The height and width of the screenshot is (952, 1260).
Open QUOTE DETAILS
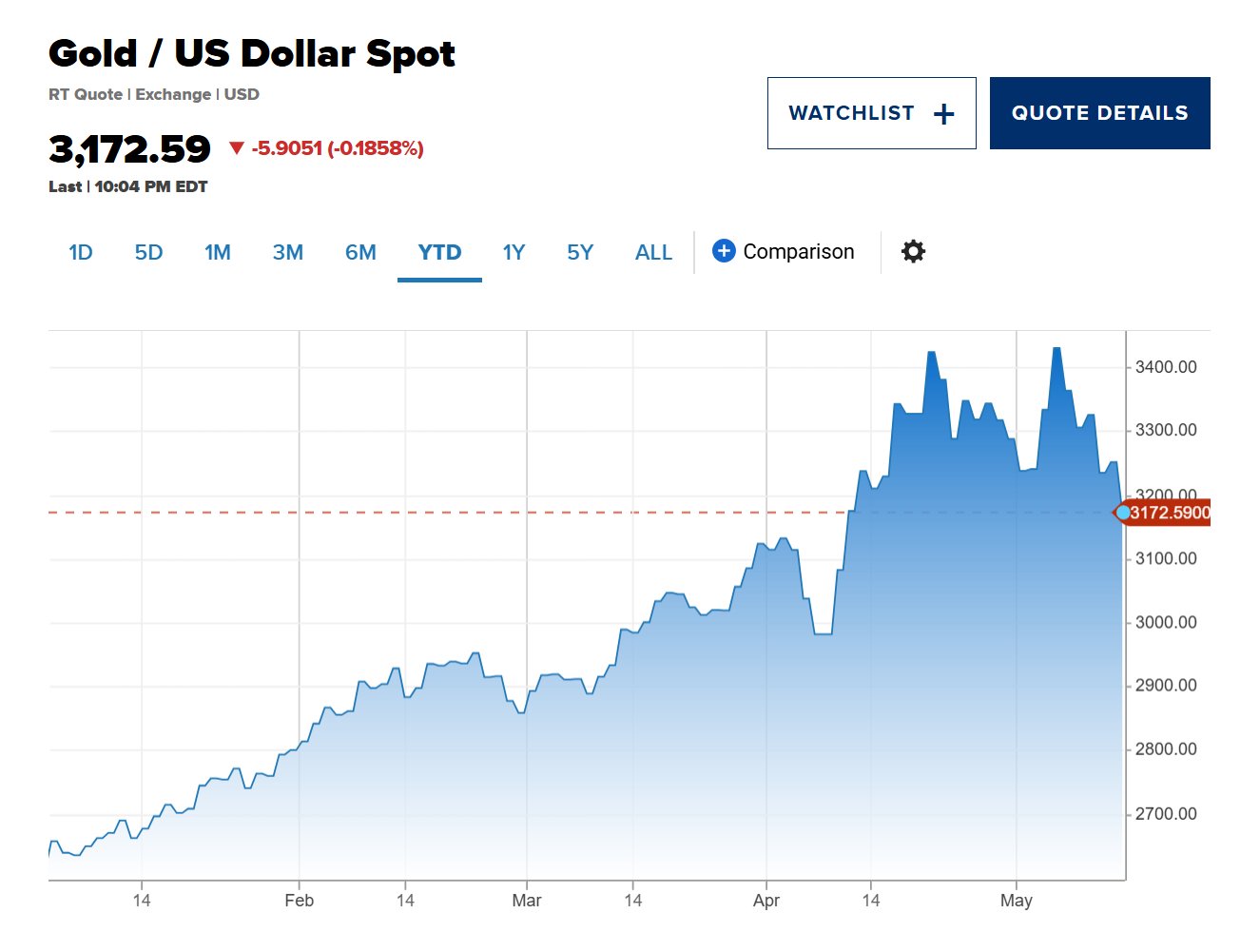(1099, 113)
